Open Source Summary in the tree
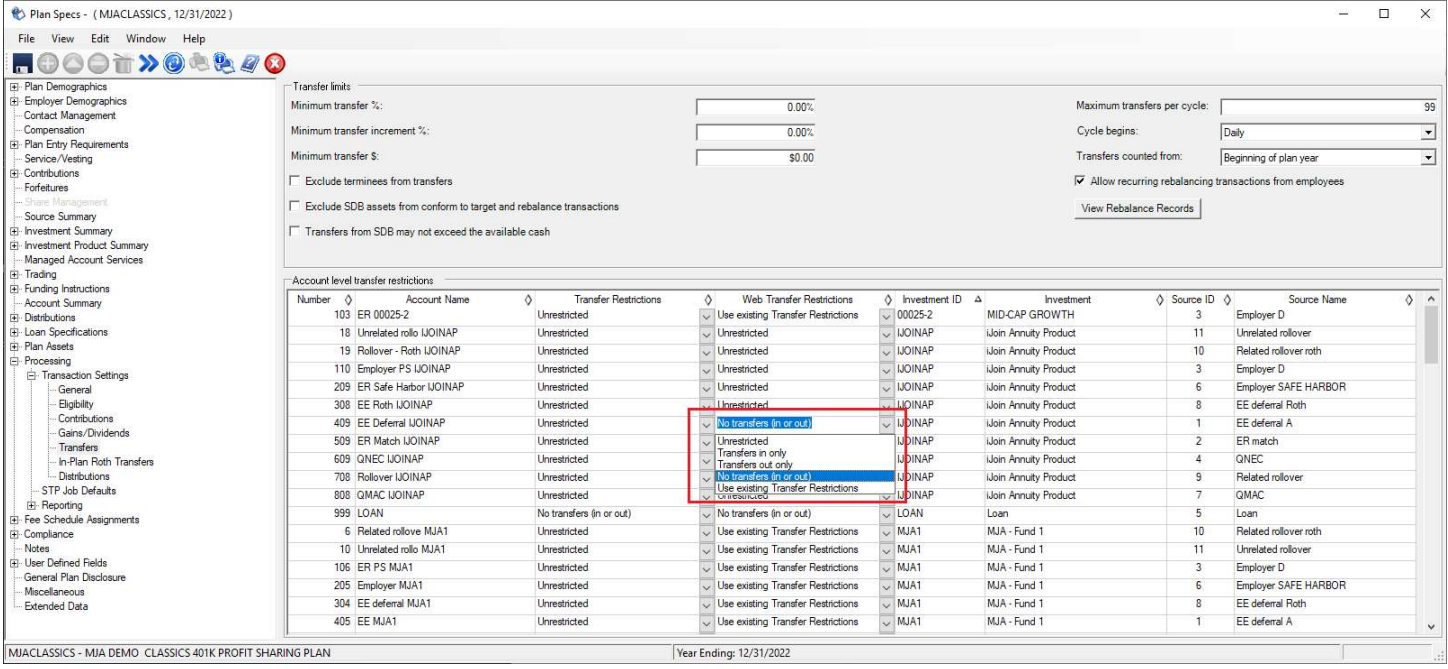Screen dimensions: 1448x669 tap(60, 217)
